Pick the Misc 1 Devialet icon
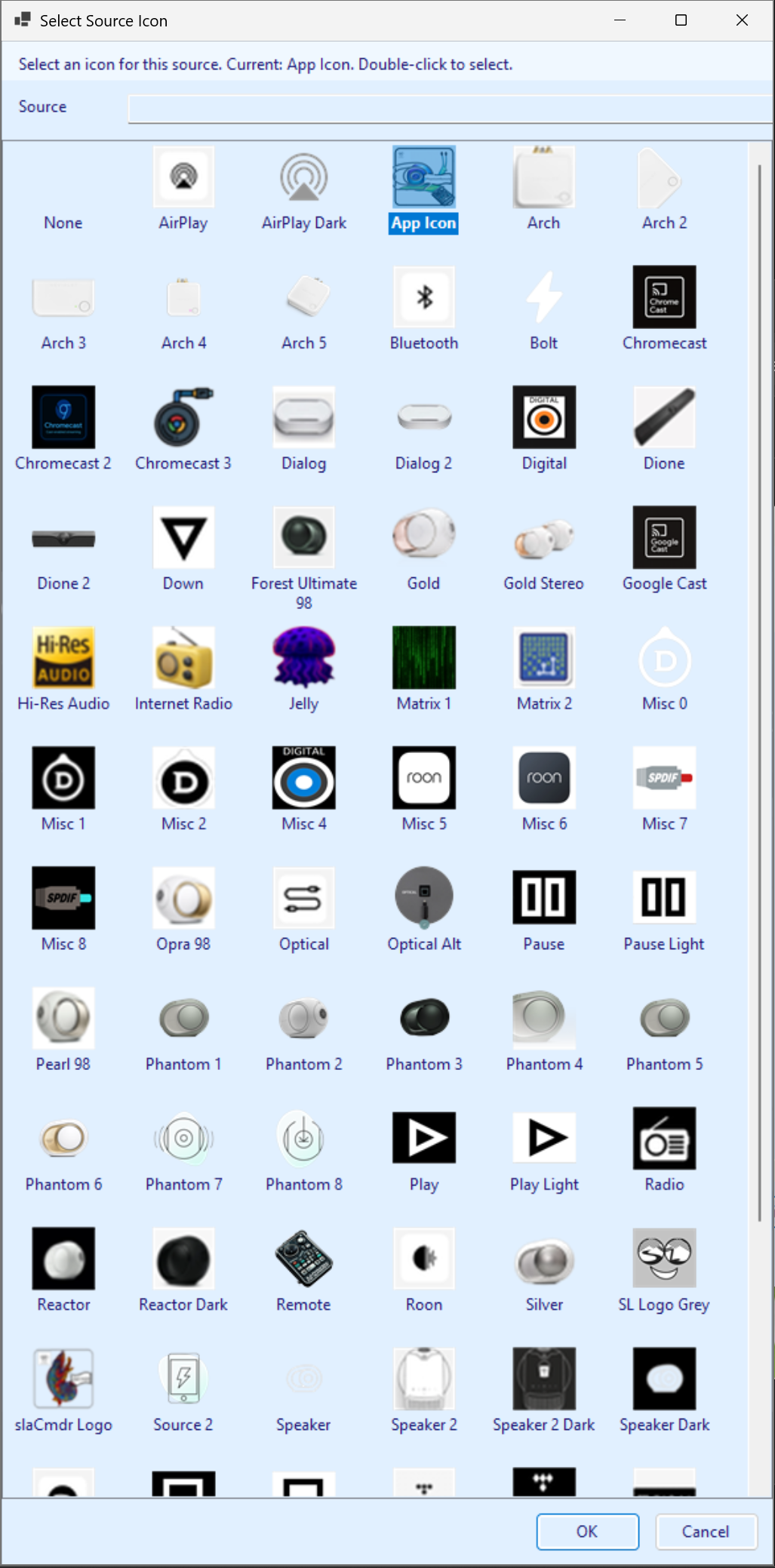Screen dimensions: 775x1568 (63, 777)
